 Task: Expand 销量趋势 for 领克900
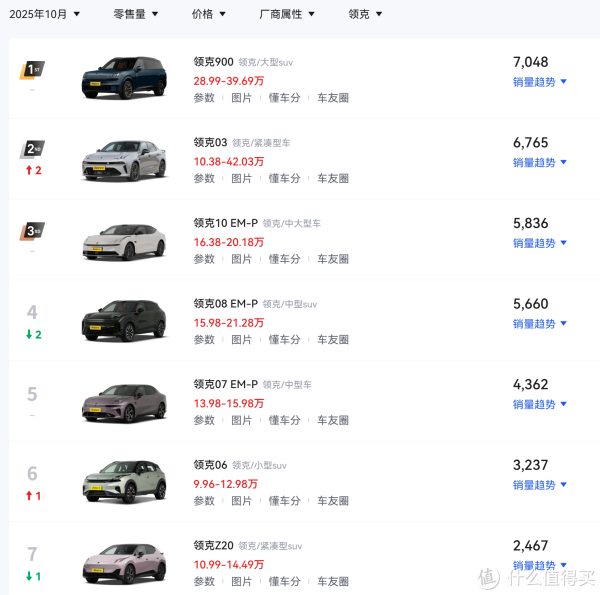click(540, 82)
